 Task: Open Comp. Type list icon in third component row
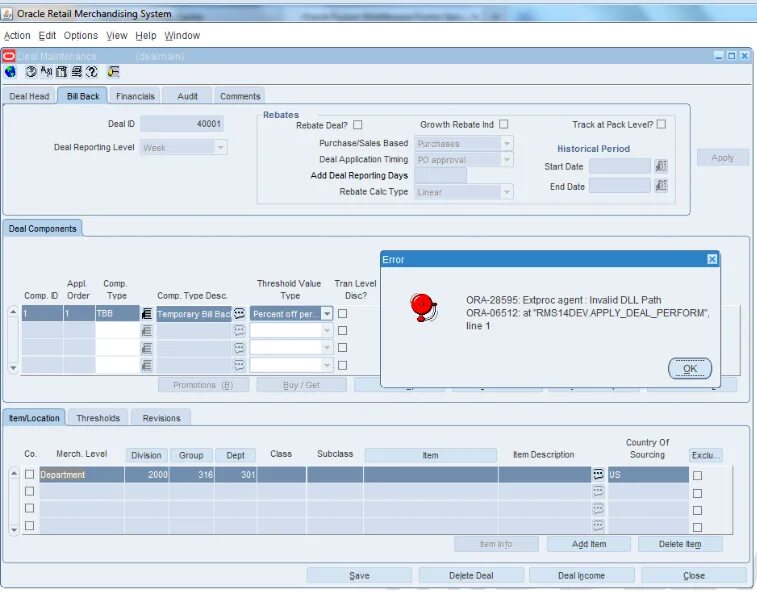point(147,348)
